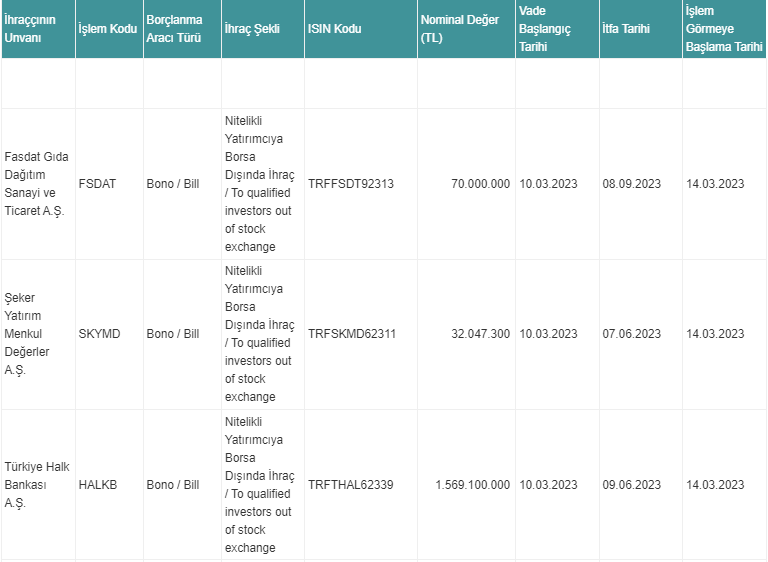Click ISIN code TRFSKMD62311
768x562 pixels.
tap(352, 334)
